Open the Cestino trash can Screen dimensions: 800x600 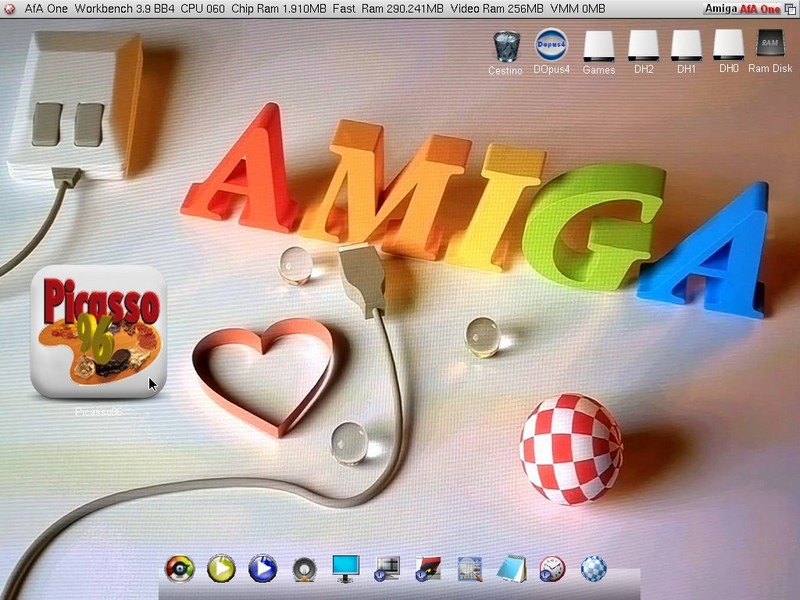coord(506,46)
